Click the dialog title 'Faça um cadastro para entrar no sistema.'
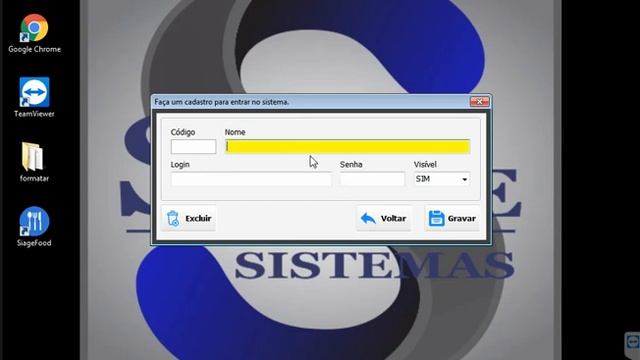Screen dimensions: 640x360 [x=222, y=102]
